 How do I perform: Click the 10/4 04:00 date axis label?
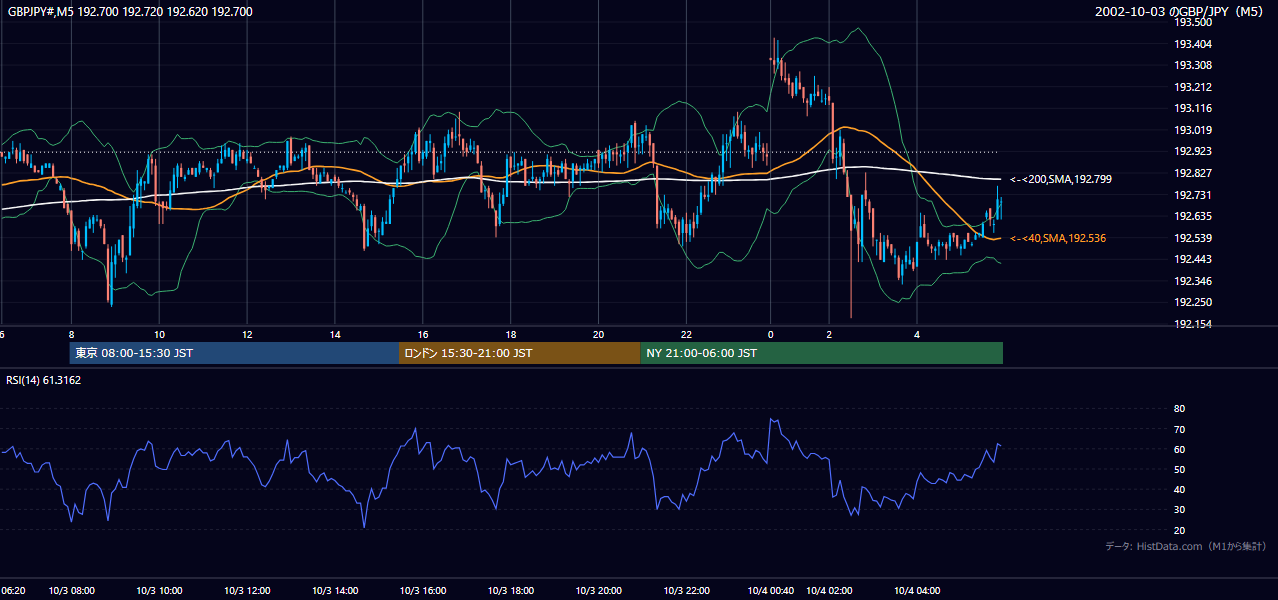click(x=917, y=590)
